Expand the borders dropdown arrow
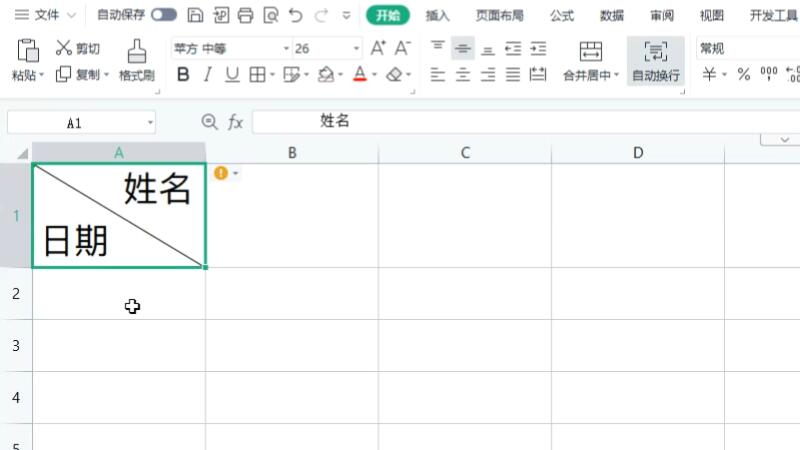 272,75
